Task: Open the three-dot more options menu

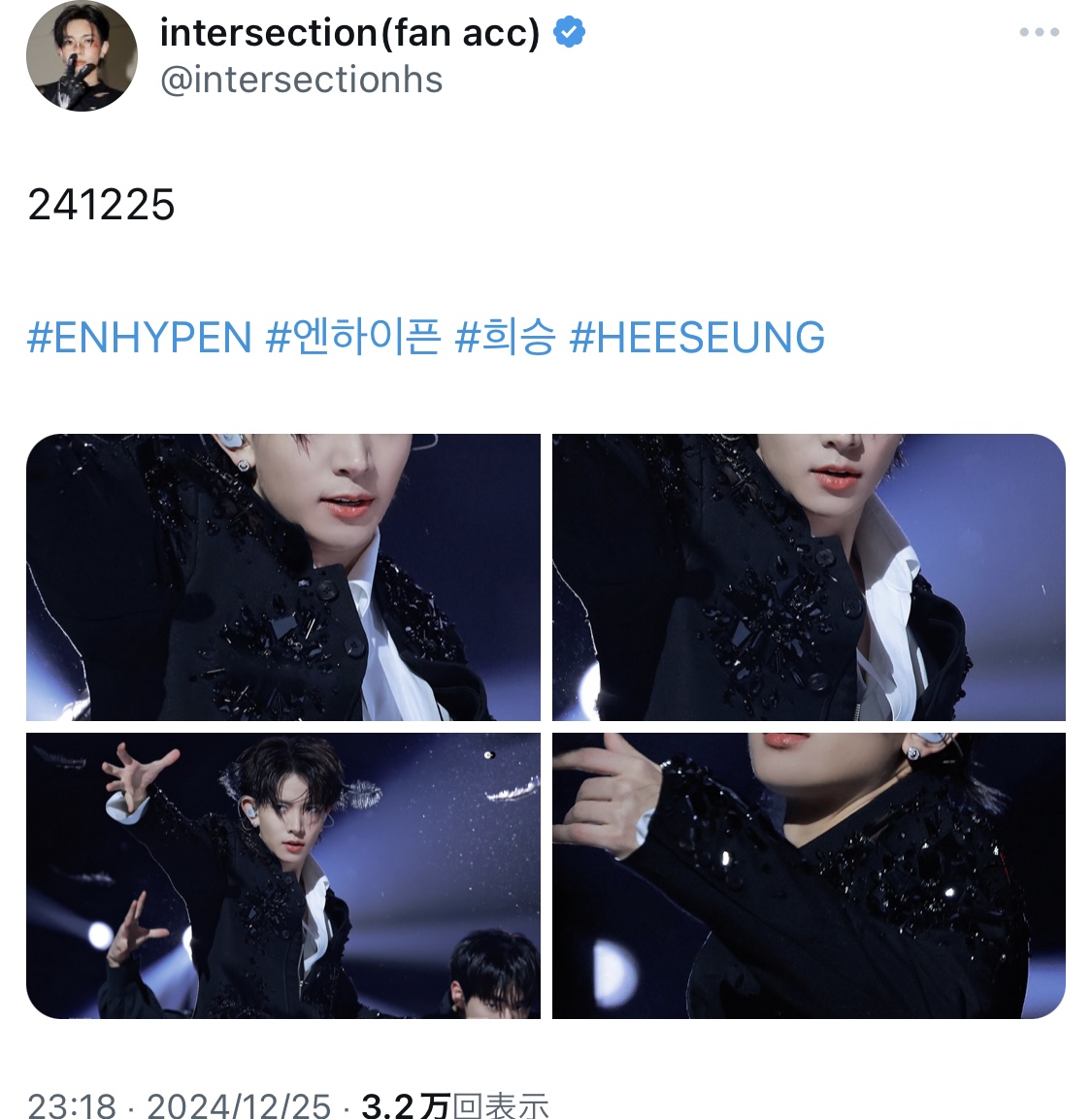Action: pyautogui.click(x=1040, y=32)
